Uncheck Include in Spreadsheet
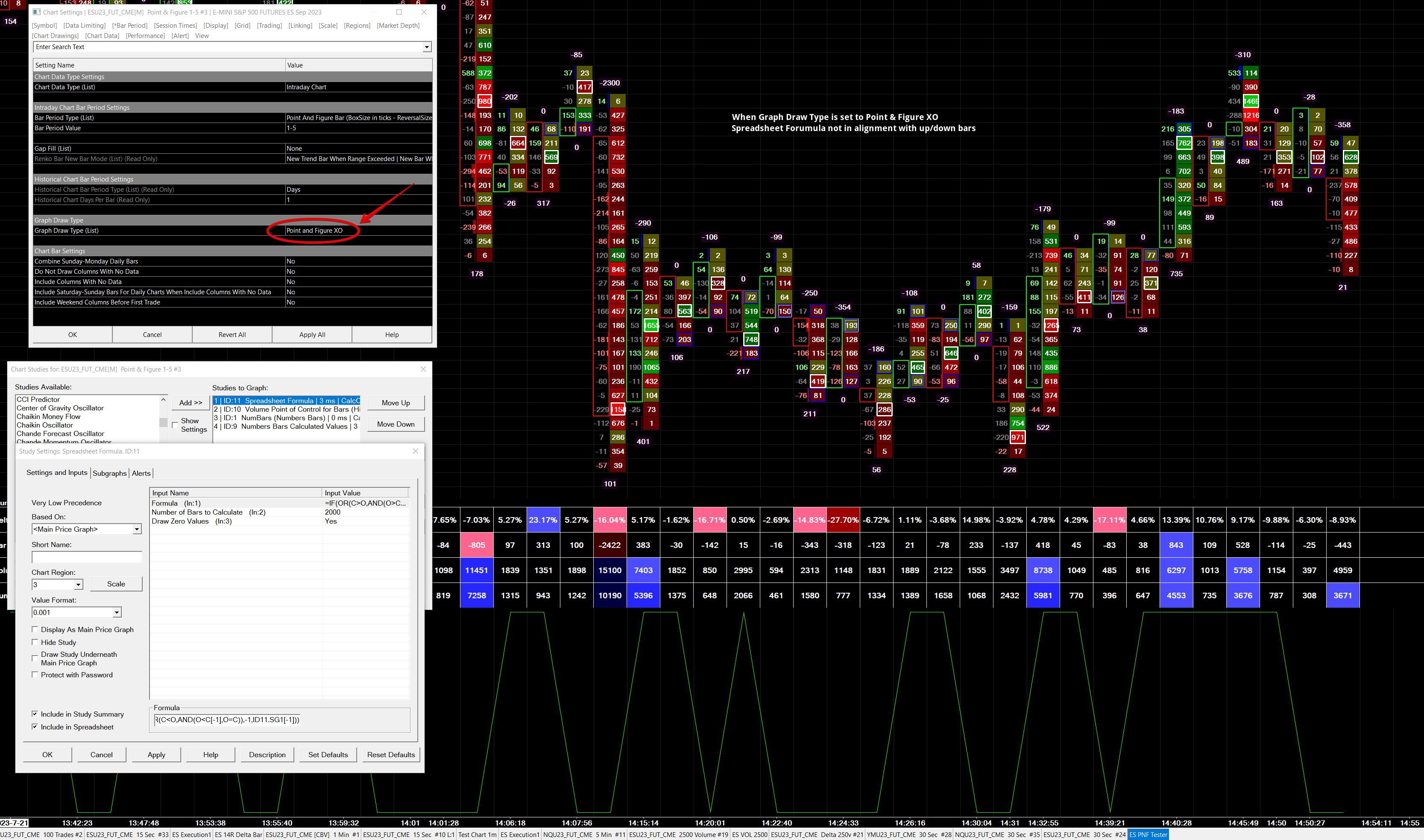This screenshot has width=1424, height=840. click(35, 727)
